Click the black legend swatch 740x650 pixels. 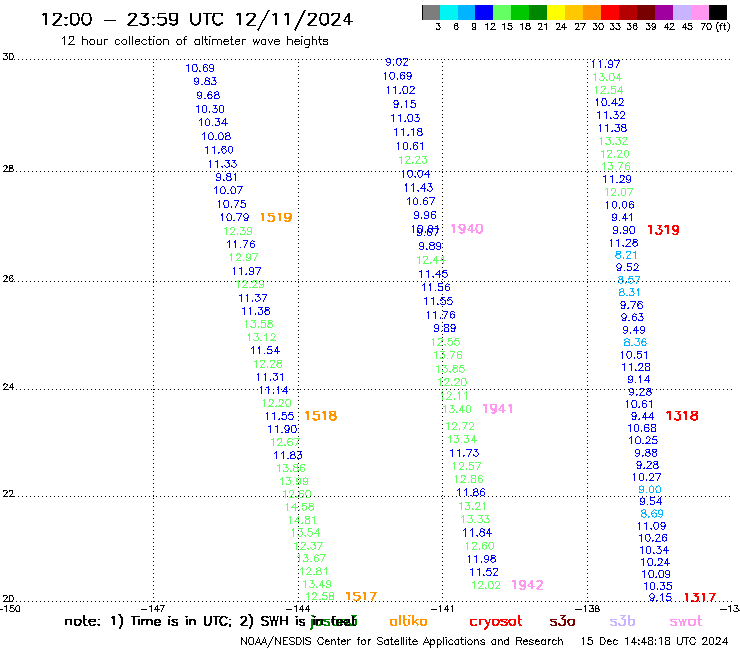[x=717, y=12]
